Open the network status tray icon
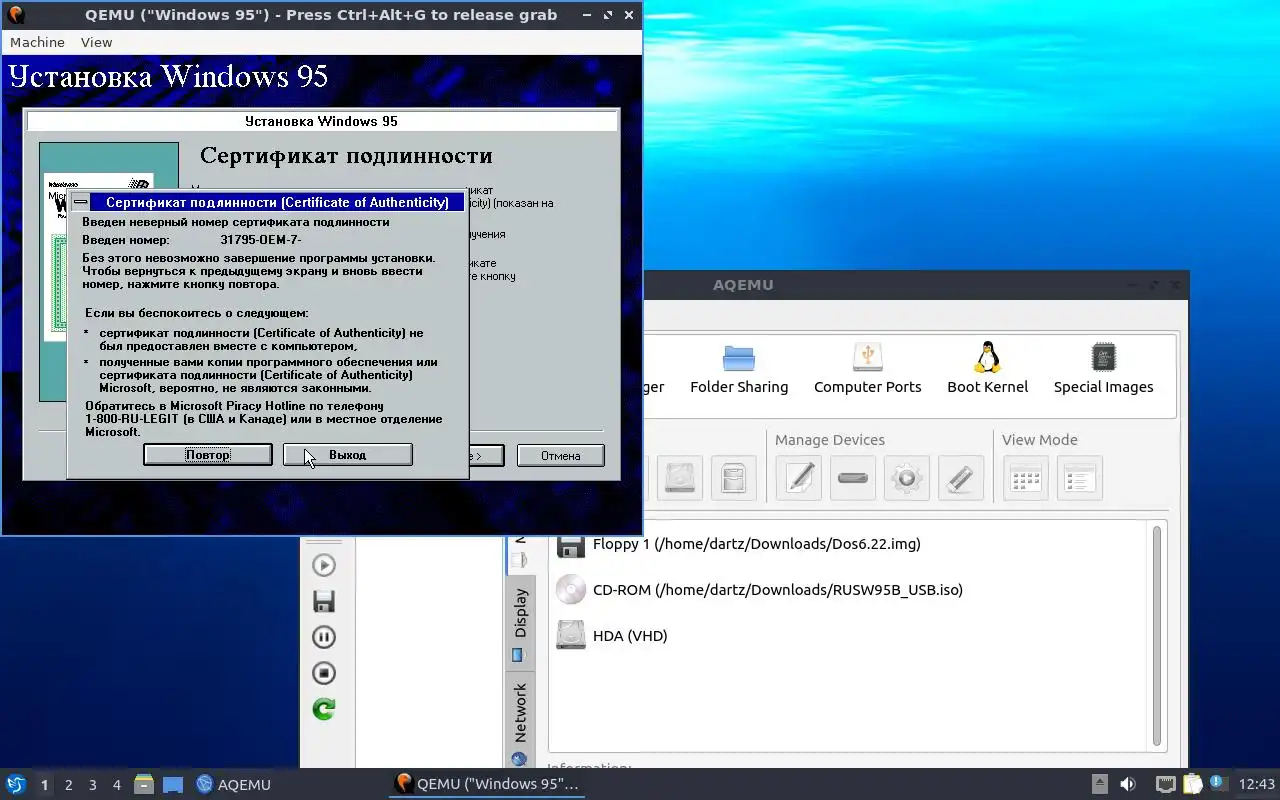The image size is (1280, 800). pyautogui.click(x=1165, y=784)
